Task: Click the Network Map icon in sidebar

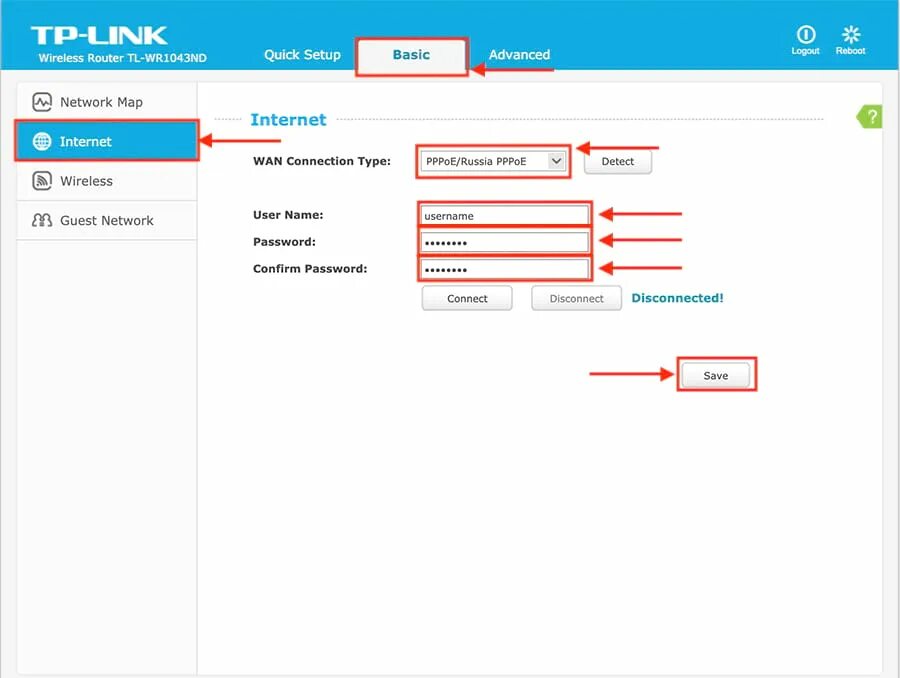Action: tap(42, 102)
